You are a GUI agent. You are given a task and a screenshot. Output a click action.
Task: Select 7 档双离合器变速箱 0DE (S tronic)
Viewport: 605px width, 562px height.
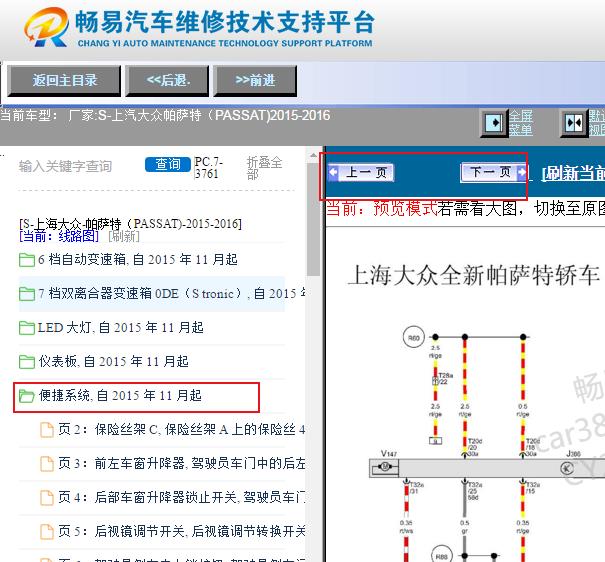(x=171, y=294)
